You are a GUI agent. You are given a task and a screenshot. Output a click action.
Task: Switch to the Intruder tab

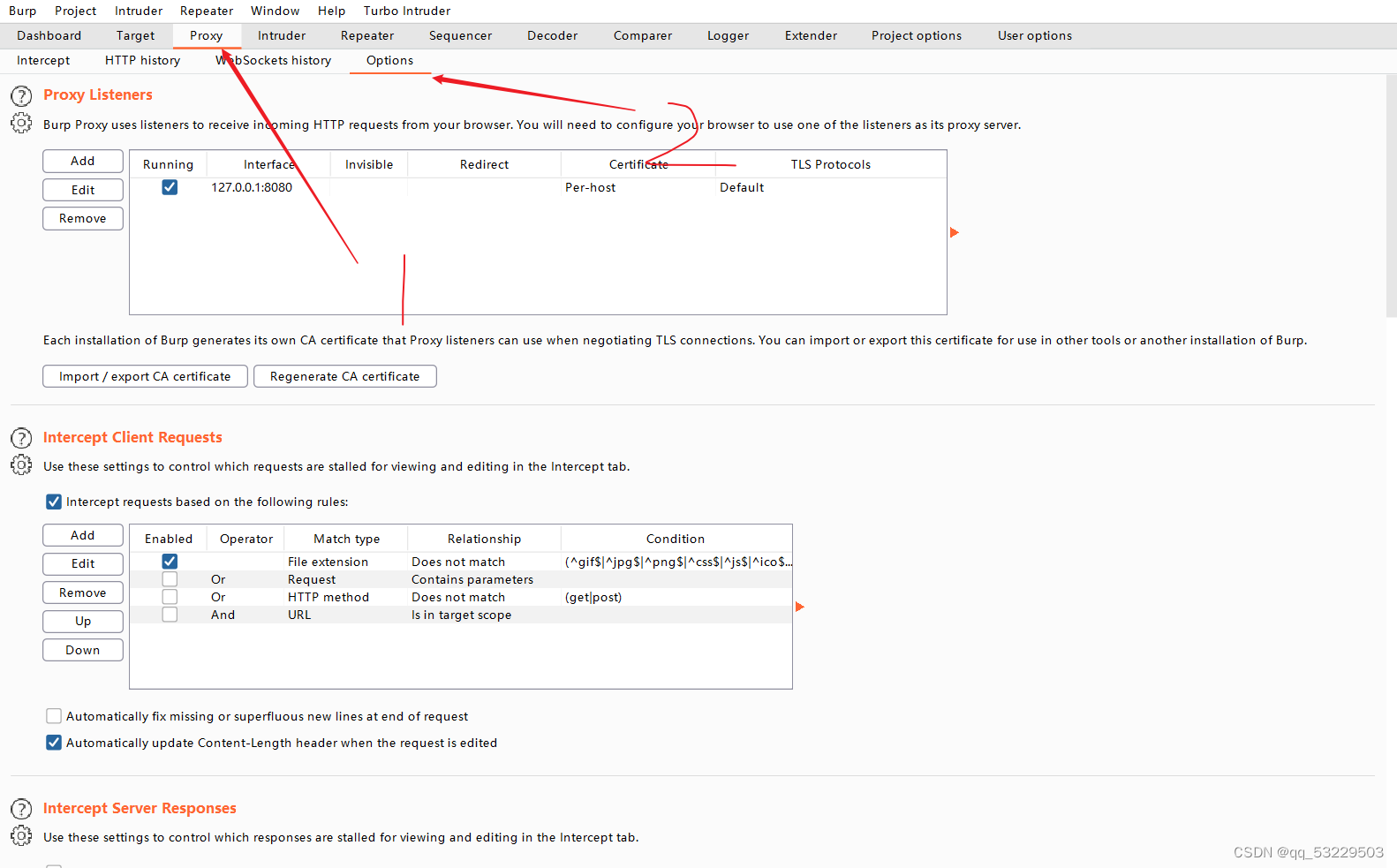tap(282, 35)
